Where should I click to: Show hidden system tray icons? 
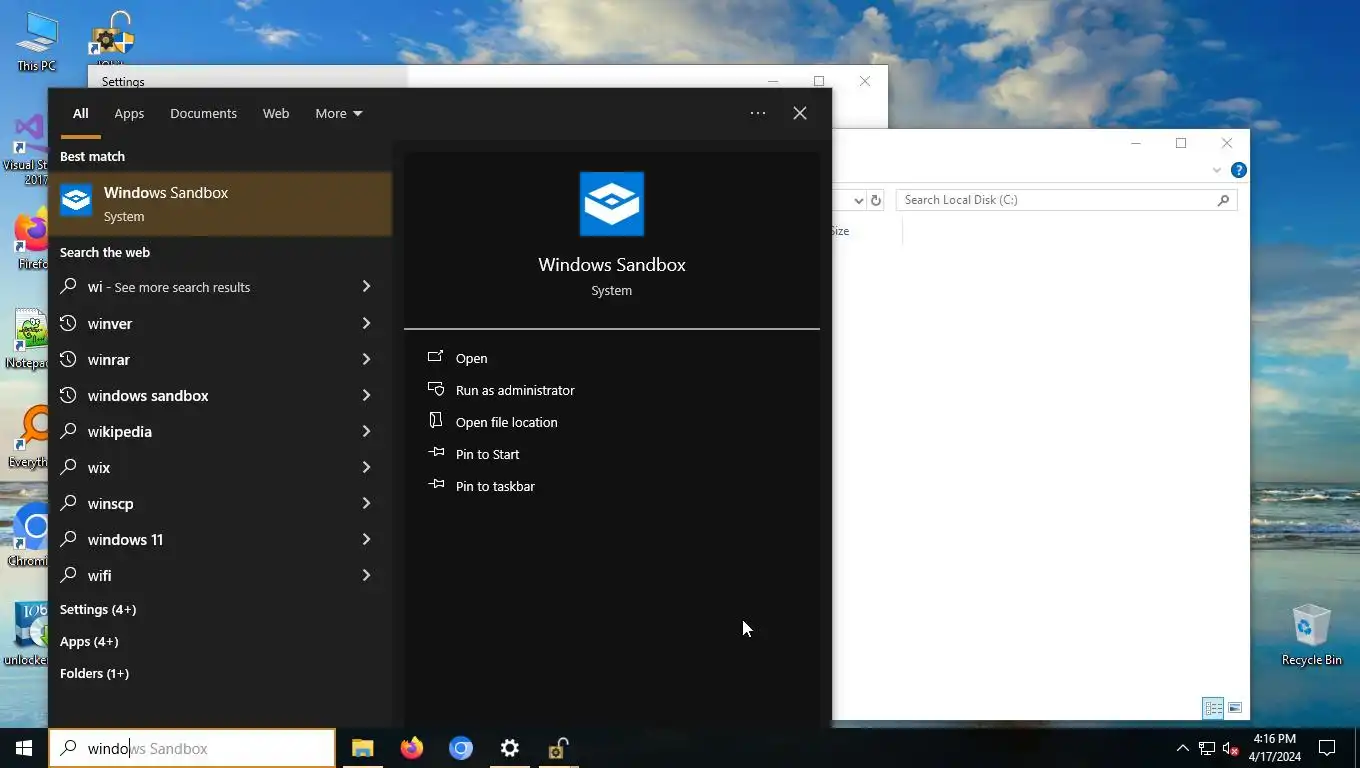[1182, 748]
